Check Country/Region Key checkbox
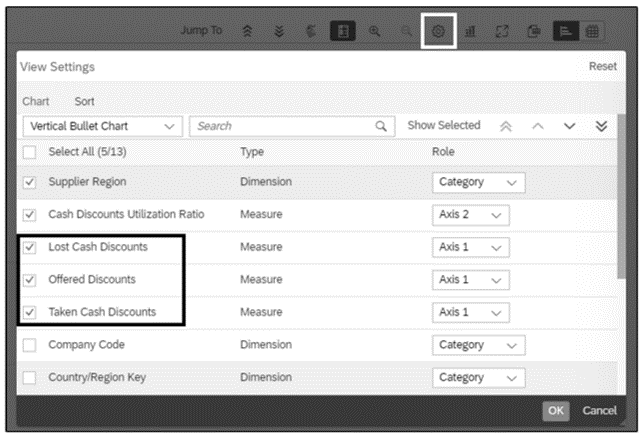This screenshot has height=438, width=644. coord(30,378)
